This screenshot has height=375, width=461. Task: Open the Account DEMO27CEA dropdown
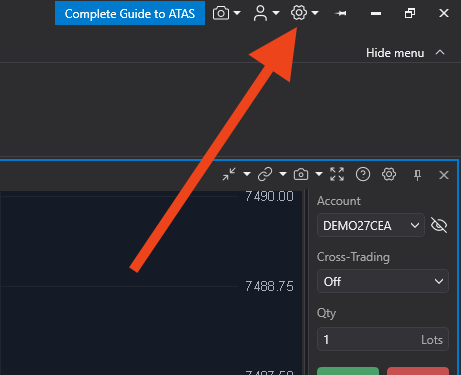click(x=371, y=225)
